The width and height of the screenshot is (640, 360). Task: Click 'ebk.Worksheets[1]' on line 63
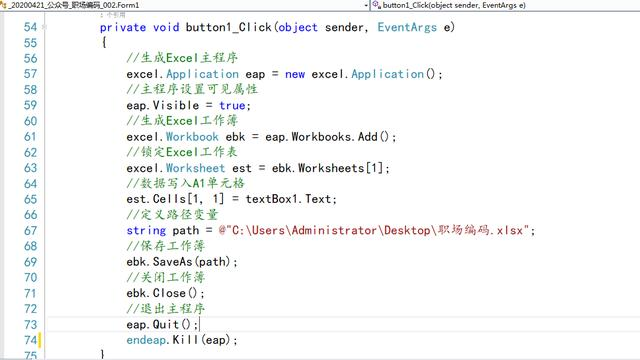click(x=328, y=168)
